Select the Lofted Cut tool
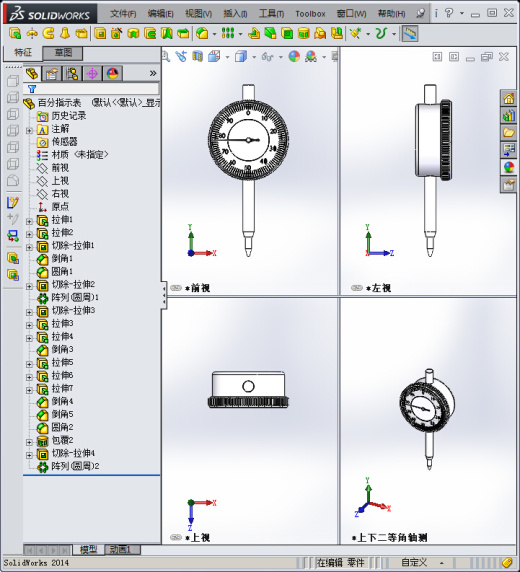The height and width of the screenshot is (572, 520). coord(167,34)
